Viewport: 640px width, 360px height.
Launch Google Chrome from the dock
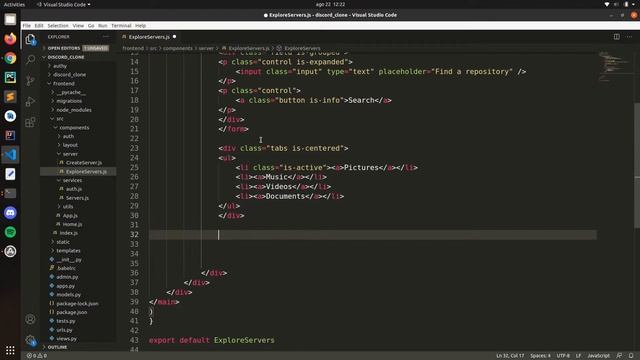pyautogui.click(x=10, y=58)
